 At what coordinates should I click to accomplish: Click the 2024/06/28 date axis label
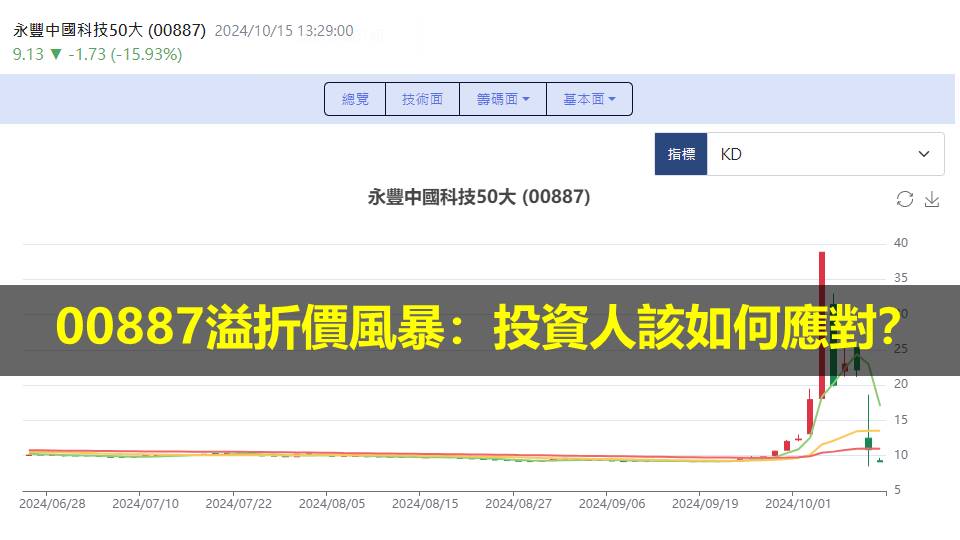[52, 504]
